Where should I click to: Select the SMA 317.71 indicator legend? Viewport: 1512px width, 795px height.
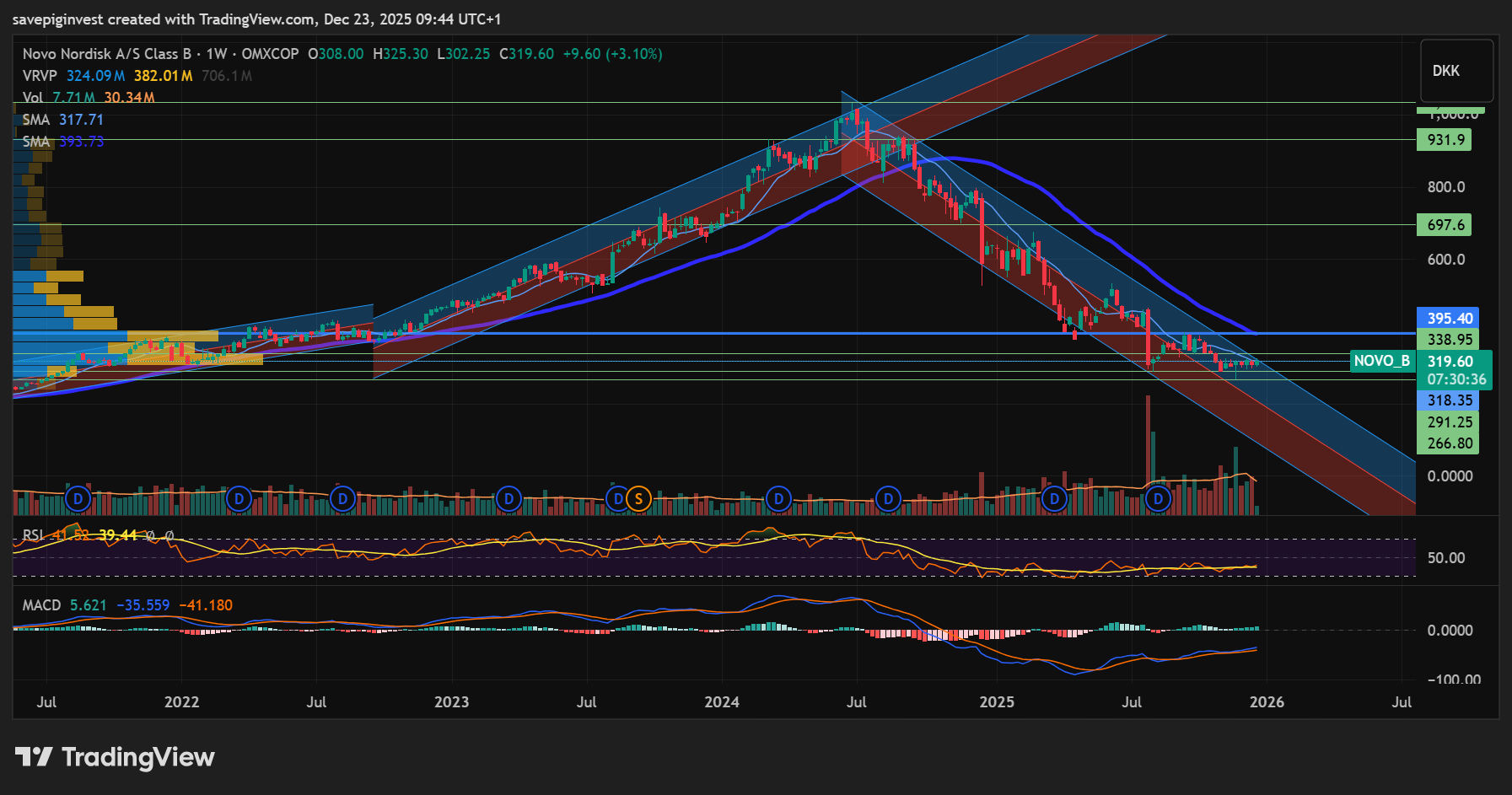tap(36, 120)
